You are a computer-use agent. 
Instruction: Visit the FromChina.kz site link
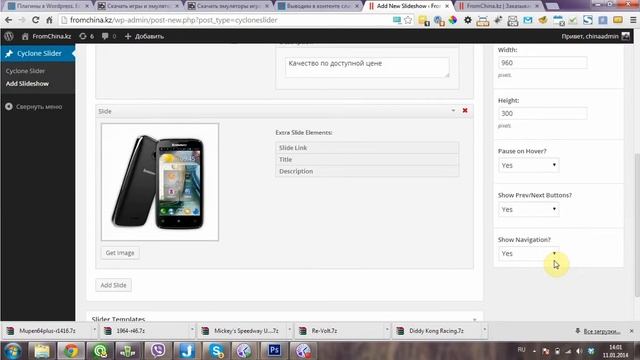pyautogui.click(x=46, y=36)
